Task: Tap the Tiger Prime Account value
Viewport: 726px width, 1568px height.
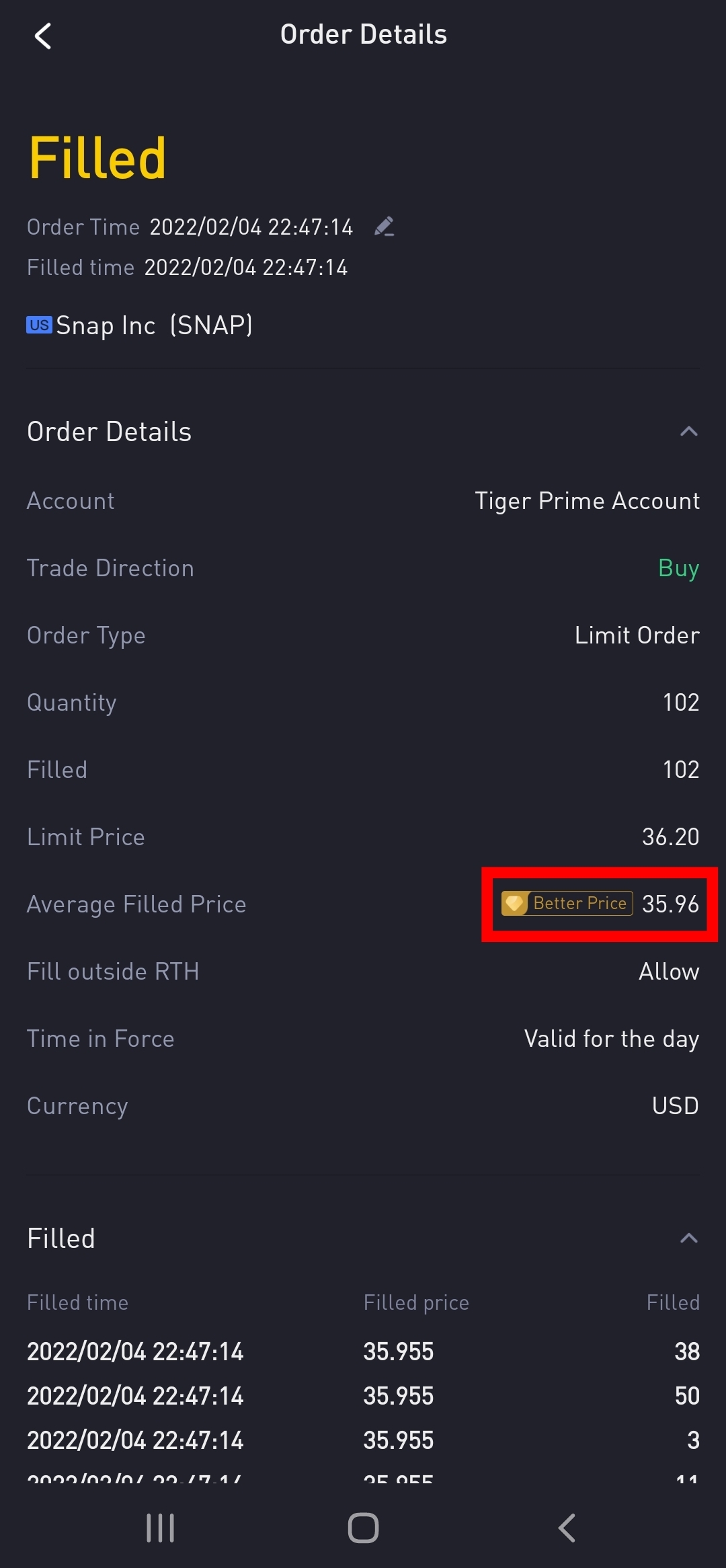Action: (x=587, y=501)
